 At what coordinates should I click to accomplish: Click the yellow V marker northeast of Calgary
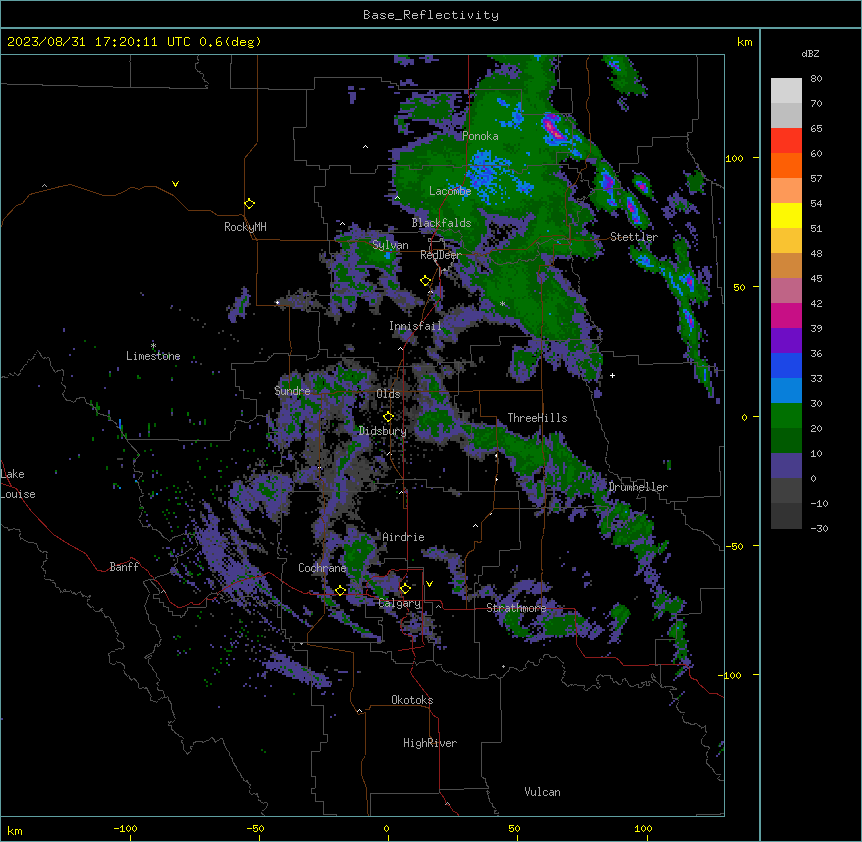pyautogui.click(x=429, y=584)
